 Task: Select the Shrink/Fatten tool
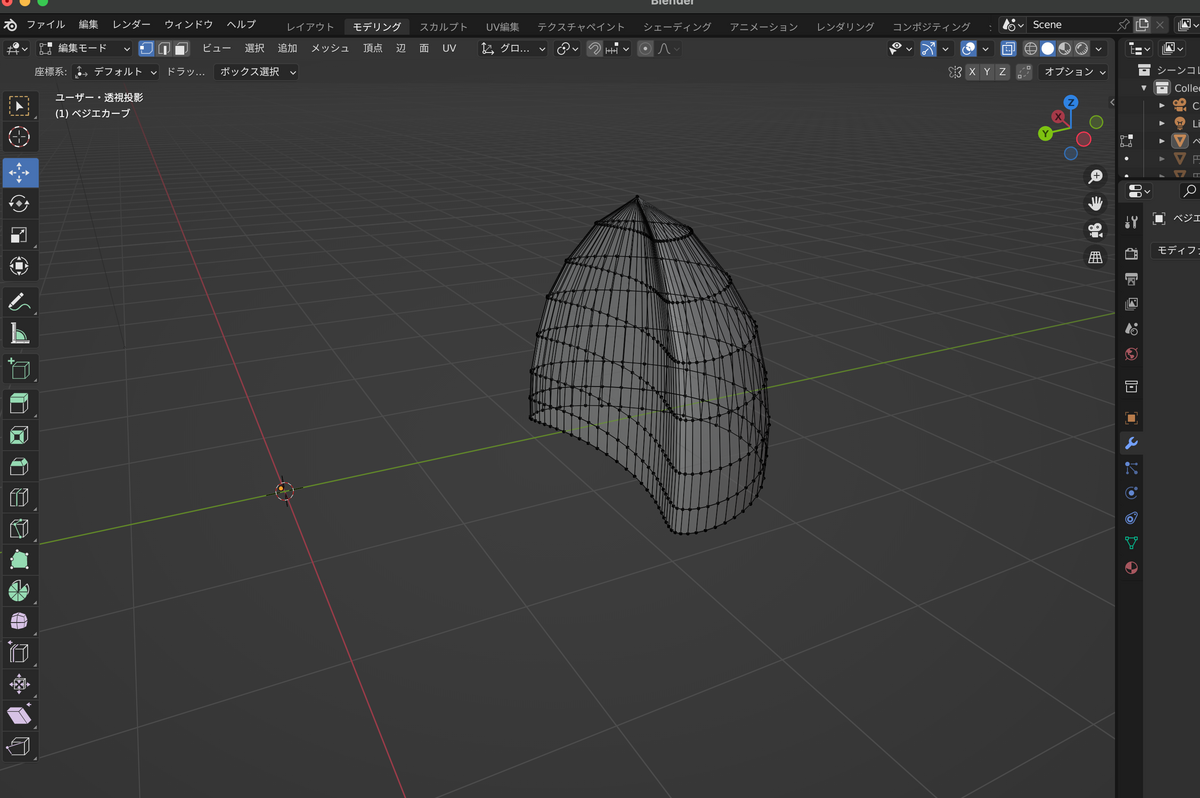[19, 684]
